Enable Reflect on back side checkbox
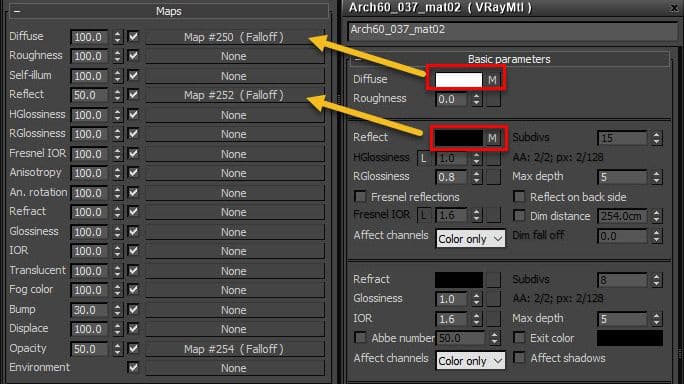Viewport: 684px width, 384px height. (519, 197)
